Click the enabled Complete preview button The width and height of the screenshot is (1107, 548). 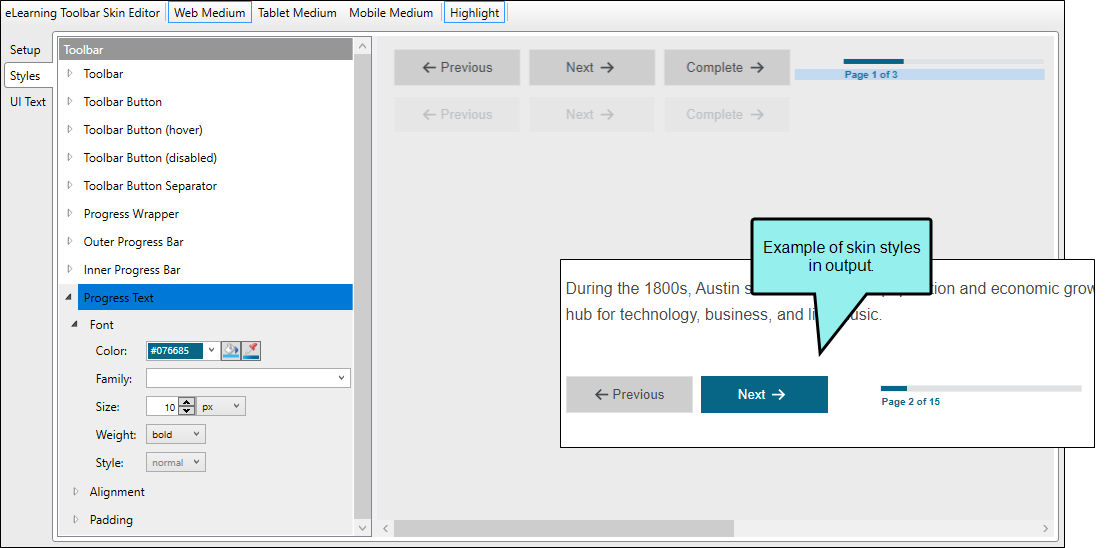point(726,68)
